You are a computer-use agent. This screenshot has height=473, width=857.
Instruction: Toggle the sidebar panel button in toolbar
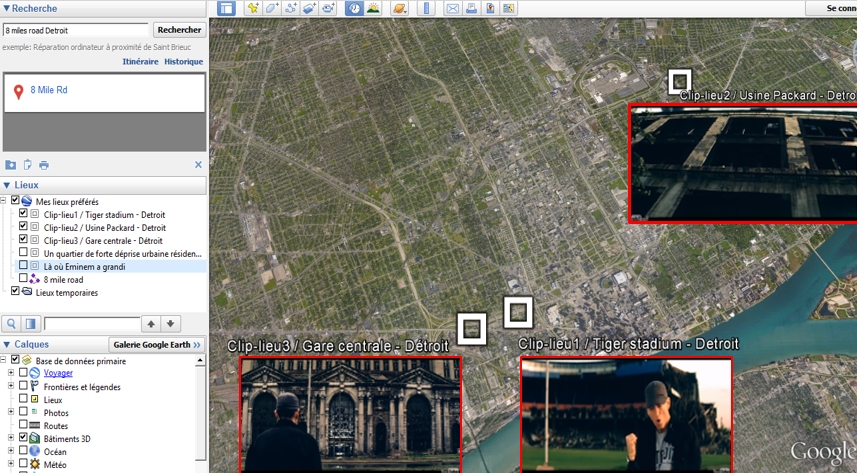226,8
